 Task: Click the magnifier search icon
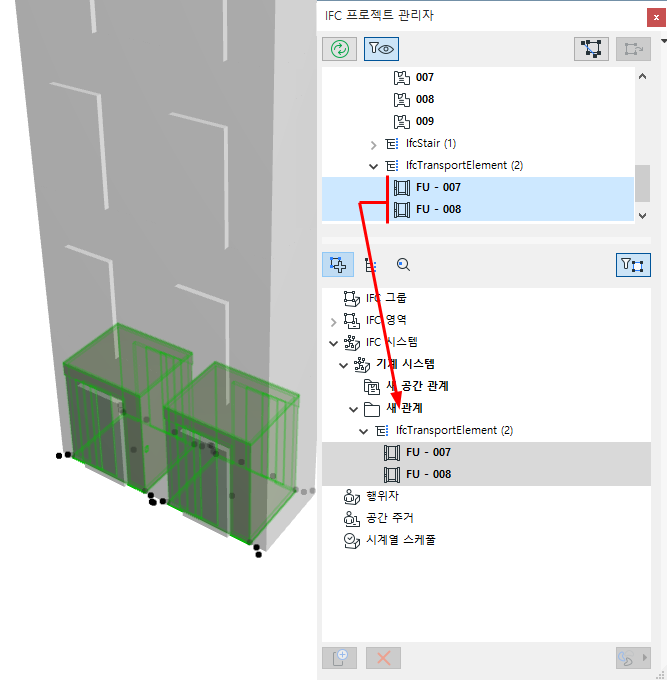point(403,265)
